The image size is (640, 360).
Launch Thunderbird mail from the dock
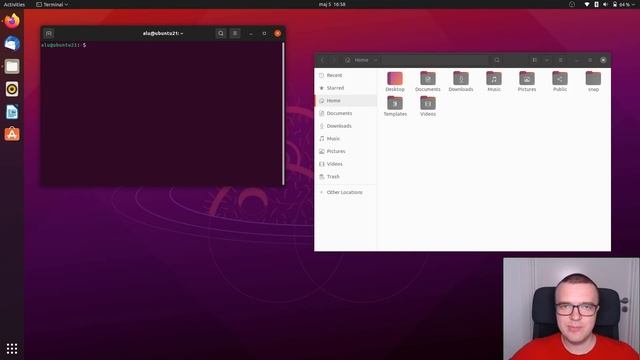pos(12,44)
